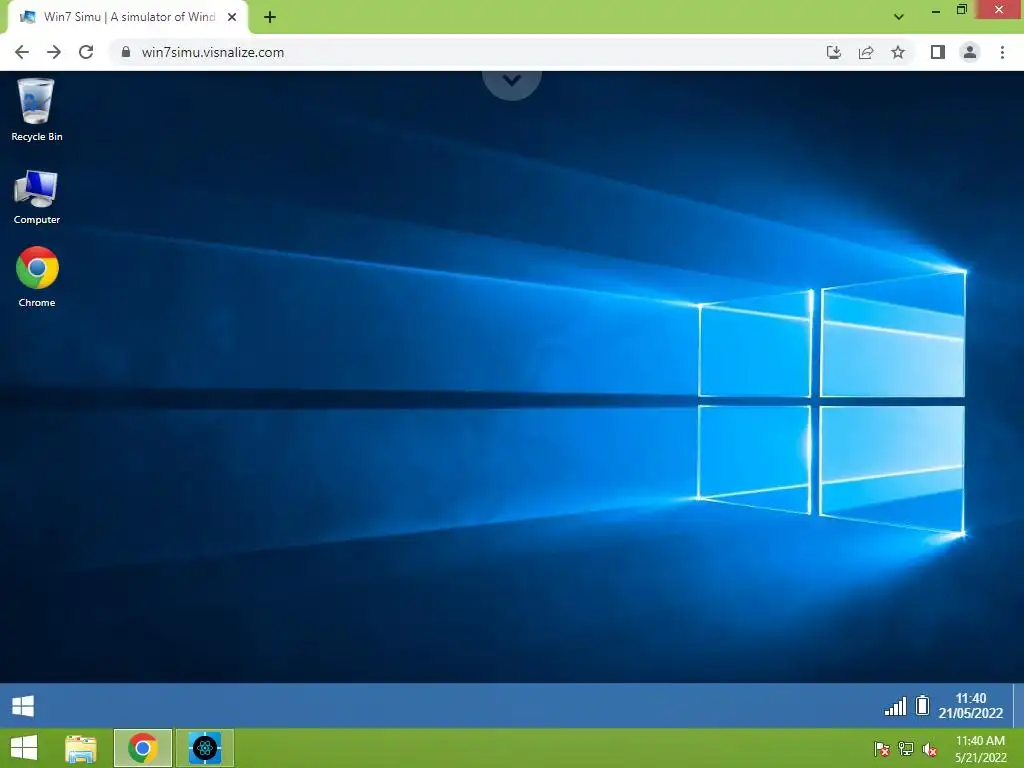The width and height of the screenshot is (1024, 768).
Task: Install the app via address bar icon
Action: [x=834, y=52]
